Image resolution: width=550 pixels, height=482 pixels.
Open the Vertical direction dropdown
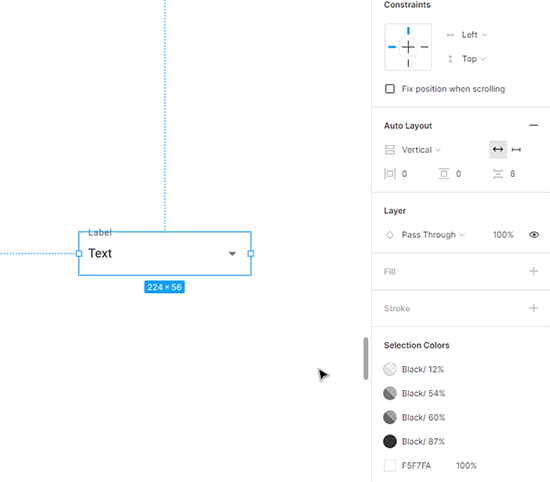point(421,150)
